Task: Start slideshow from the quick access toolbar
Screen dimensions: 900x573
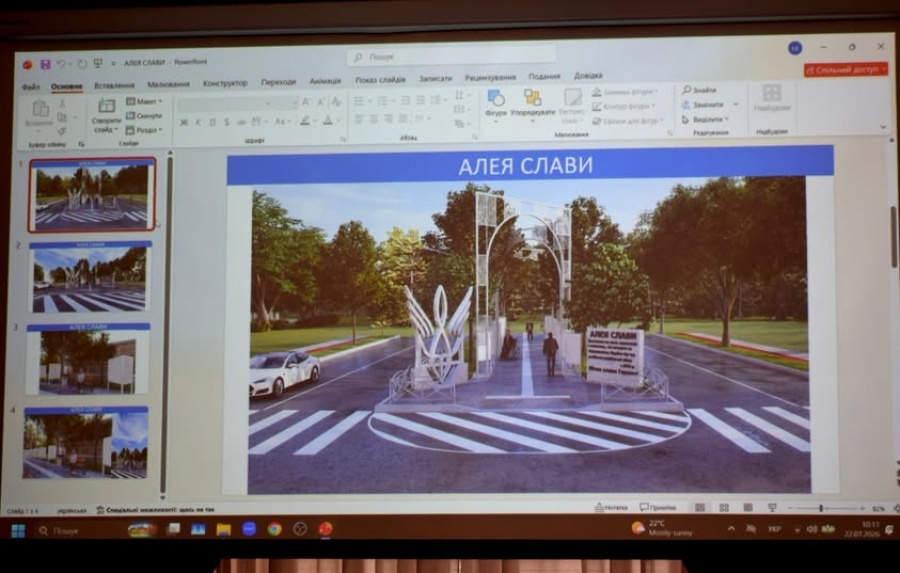Action: tap(98, 63)
